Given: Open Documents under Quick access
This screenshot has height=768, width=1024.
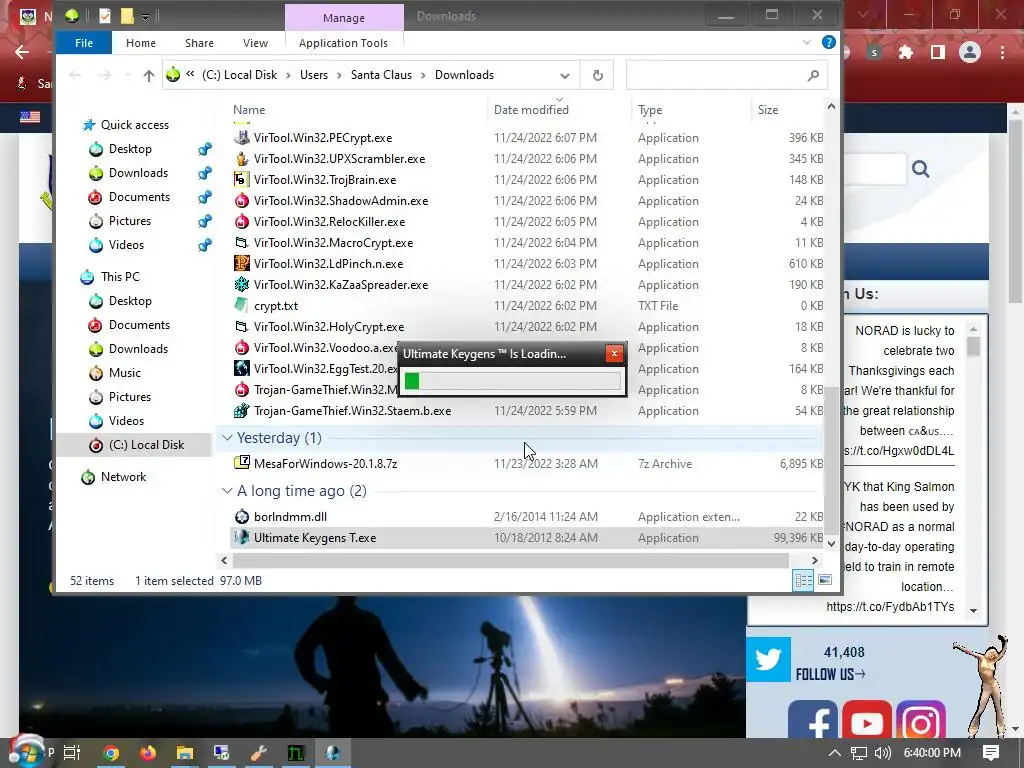Looking at the screenshot, I should click(139, 197).
